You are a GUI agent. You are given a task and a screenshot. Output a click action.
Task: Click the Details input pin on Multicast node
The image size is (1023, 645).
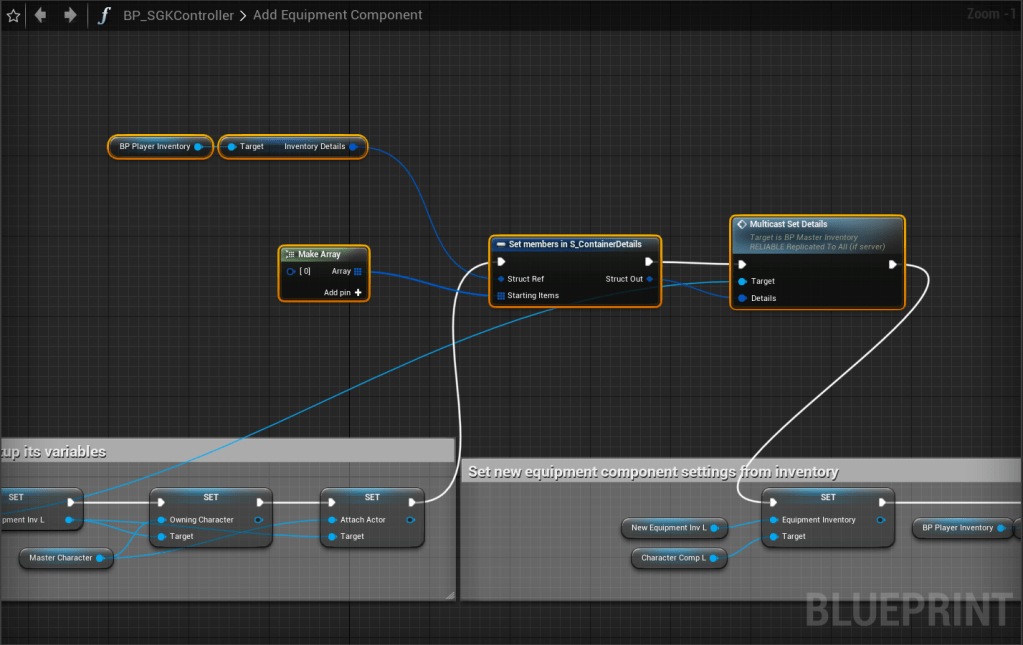pyautogui.click(x=742, y=298)
